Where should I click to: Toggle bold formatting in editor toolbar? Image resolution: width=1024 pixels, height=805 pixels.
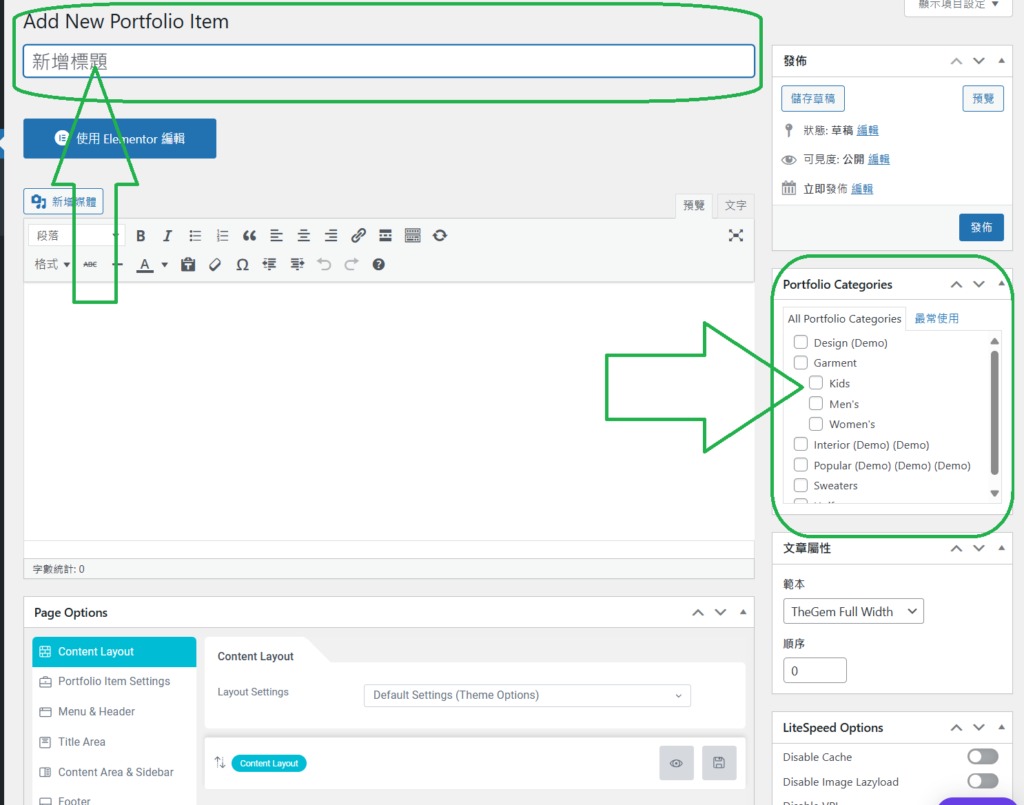[x=141, y=236]
